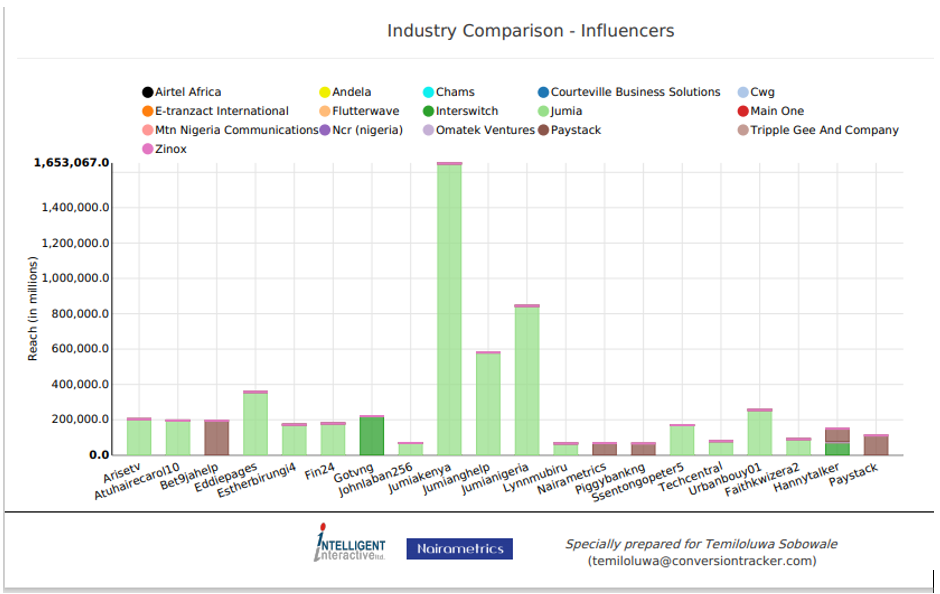
Task: Click the Andela yellow legend dot
Action: coord(325,92)
